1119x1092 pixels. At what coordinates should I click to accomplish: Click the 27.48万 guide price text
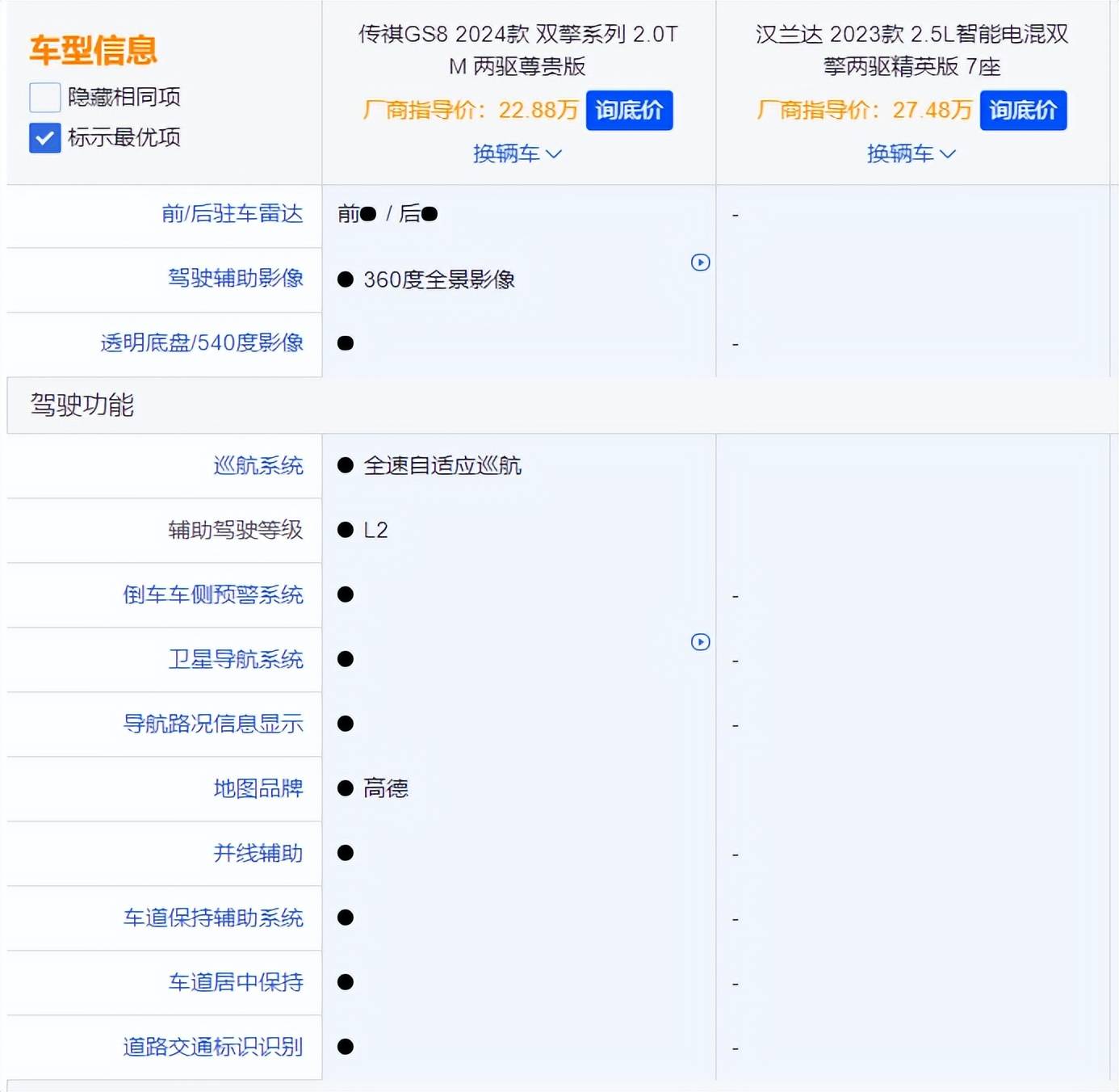[x=932, y=110]
